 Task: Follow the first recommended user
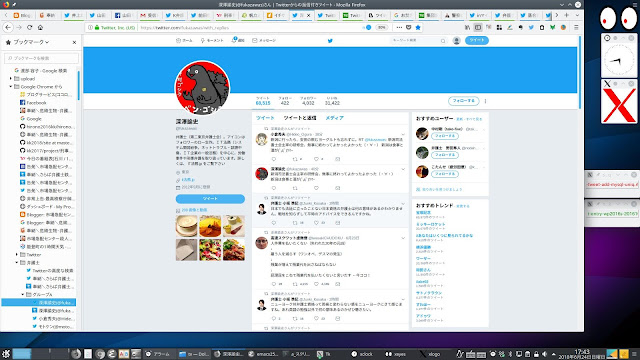[x=444, y=136]
